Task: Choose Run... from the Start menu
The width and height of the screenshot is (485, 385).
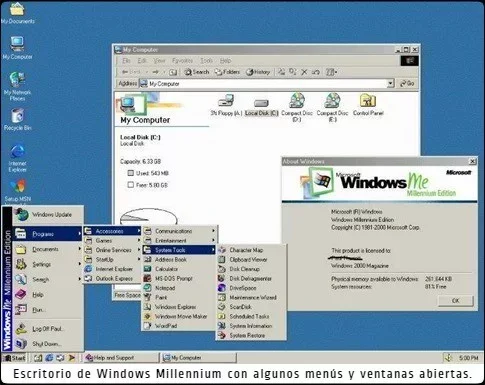Action: [x=48, y=310]
